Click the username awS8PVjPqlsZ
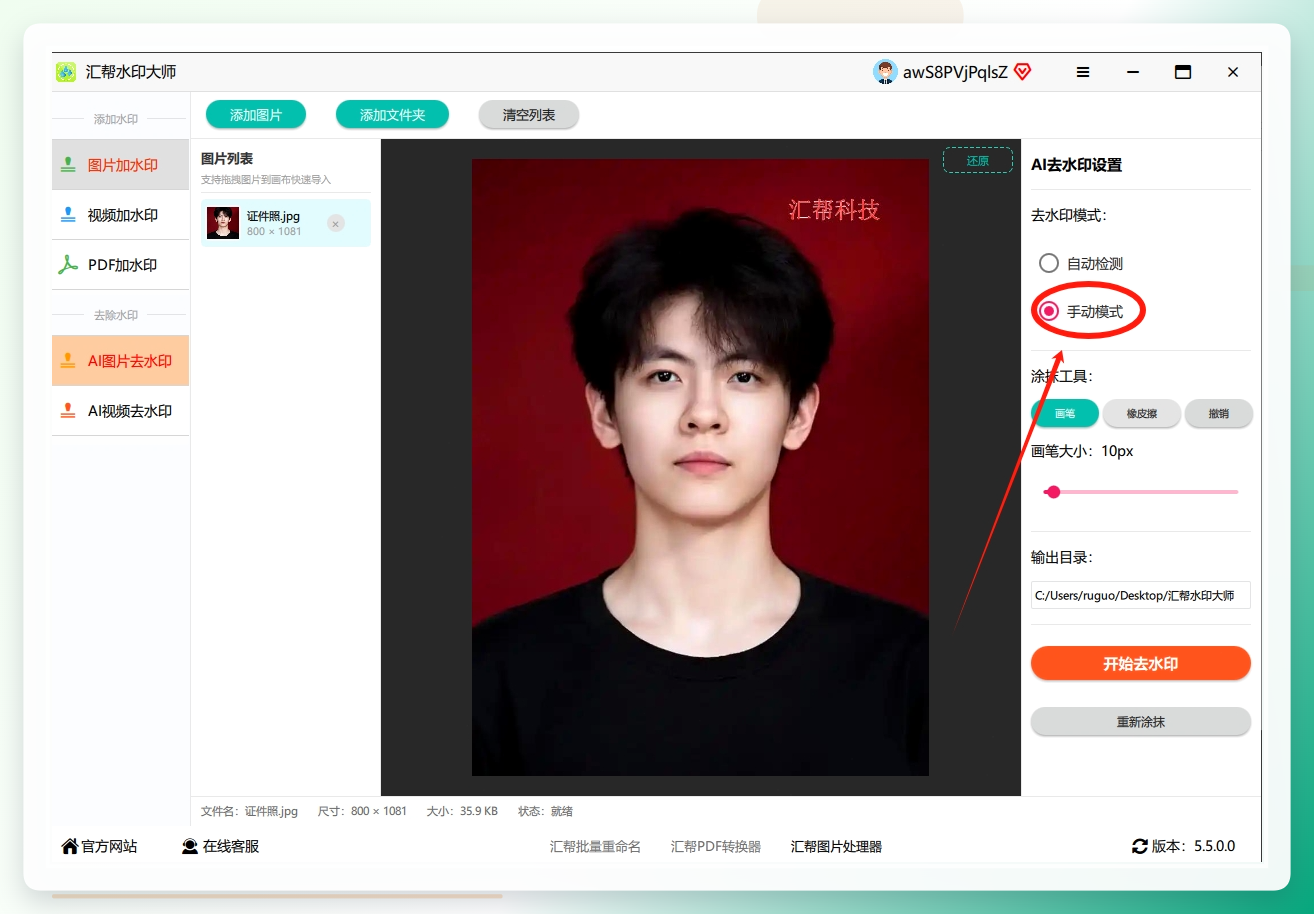 (x=955, y=72)
